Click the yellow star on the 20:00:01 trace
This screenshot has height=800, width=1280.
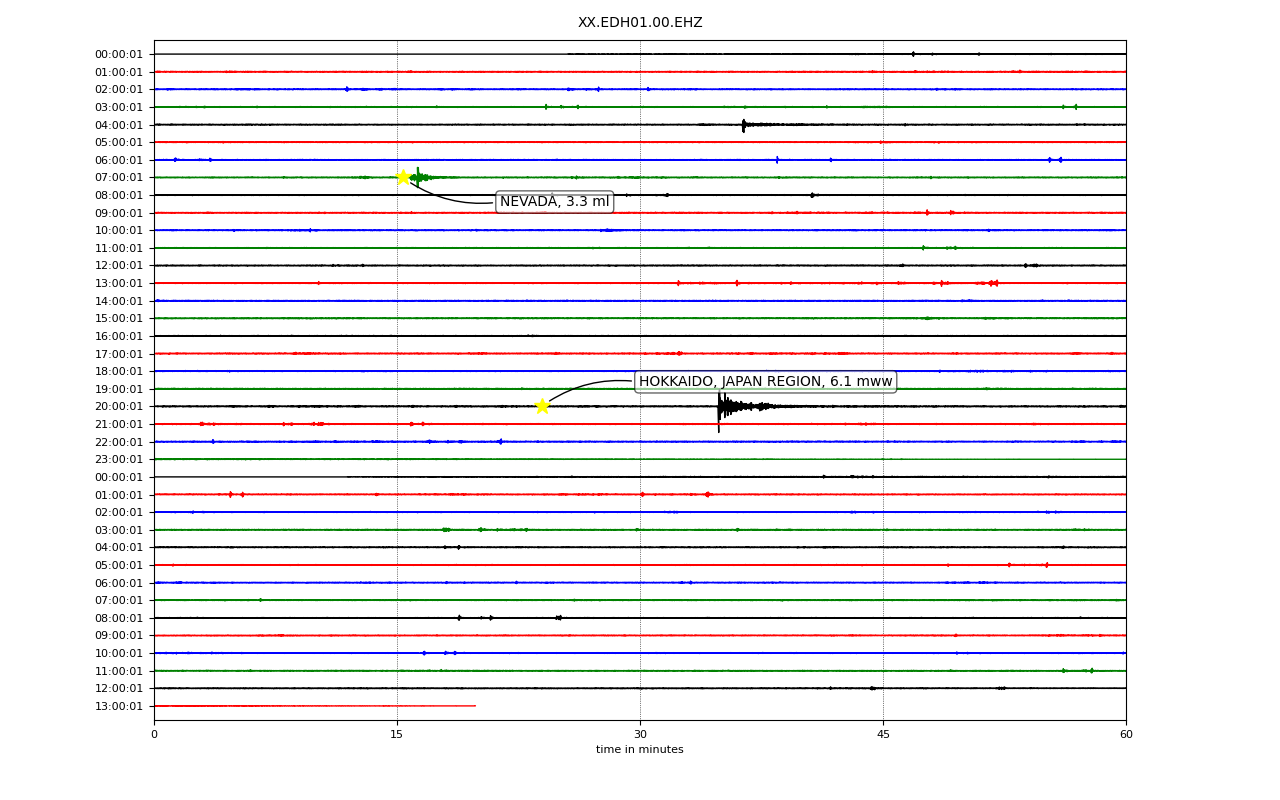[542, 406]
